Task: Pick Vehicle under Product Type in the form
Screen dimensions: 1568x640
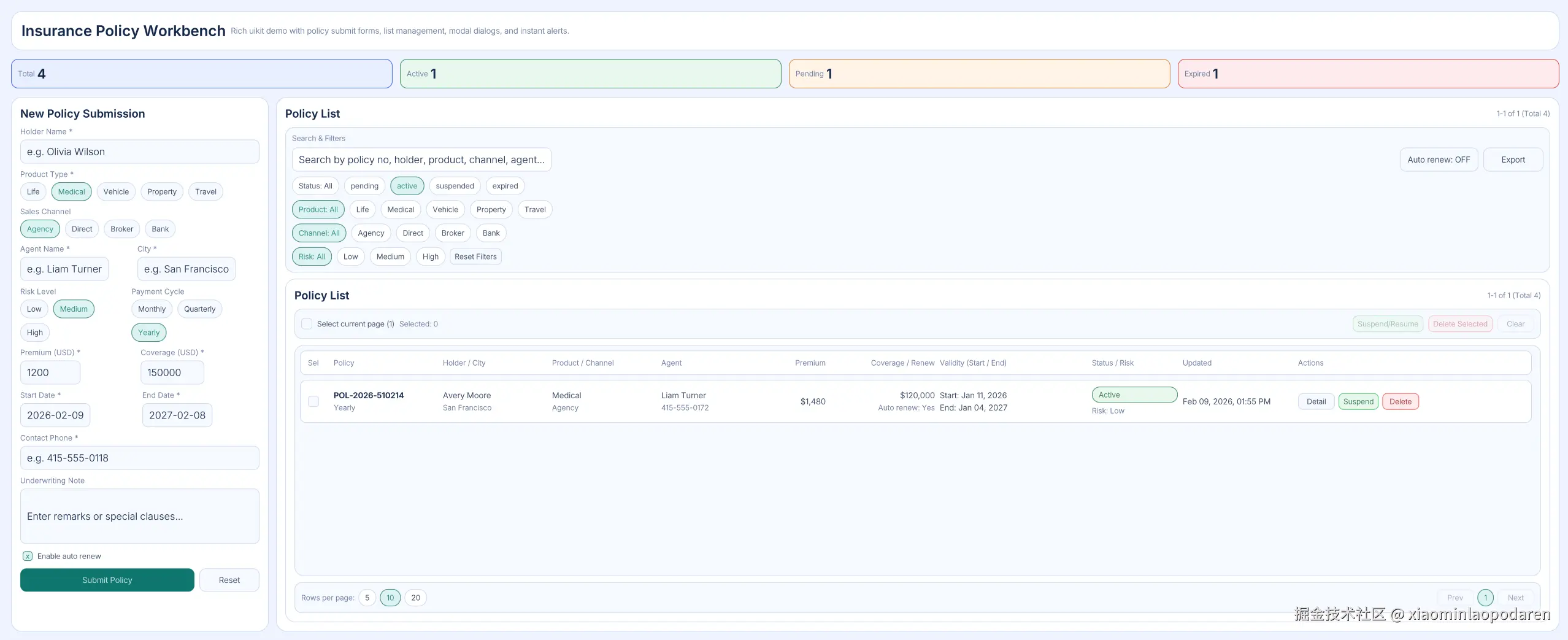Action: click(x=116, y=191)
